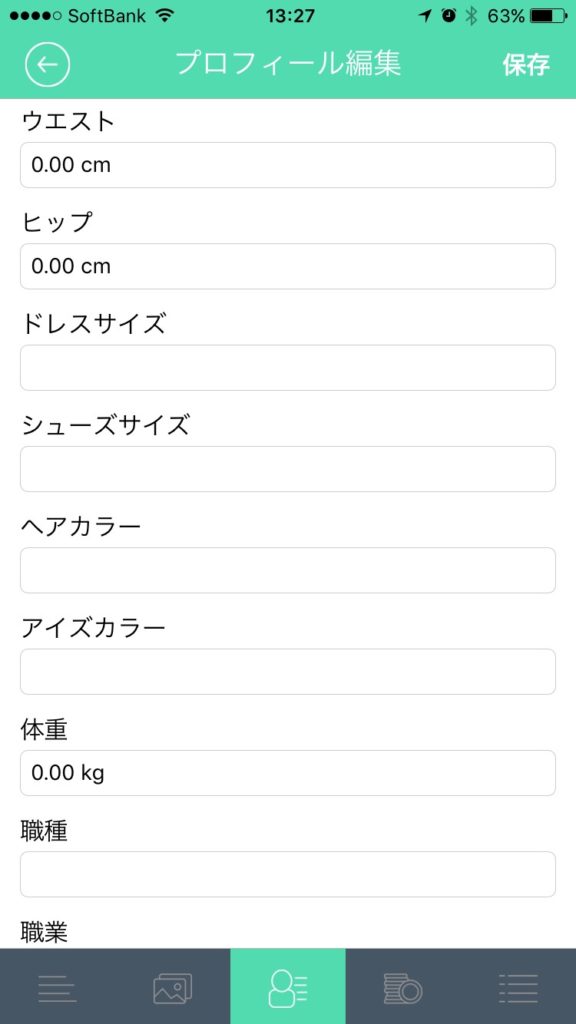Focus the 職種 job type field
576x1024 pixels.
pyautogui.click(x=287, y=873)
